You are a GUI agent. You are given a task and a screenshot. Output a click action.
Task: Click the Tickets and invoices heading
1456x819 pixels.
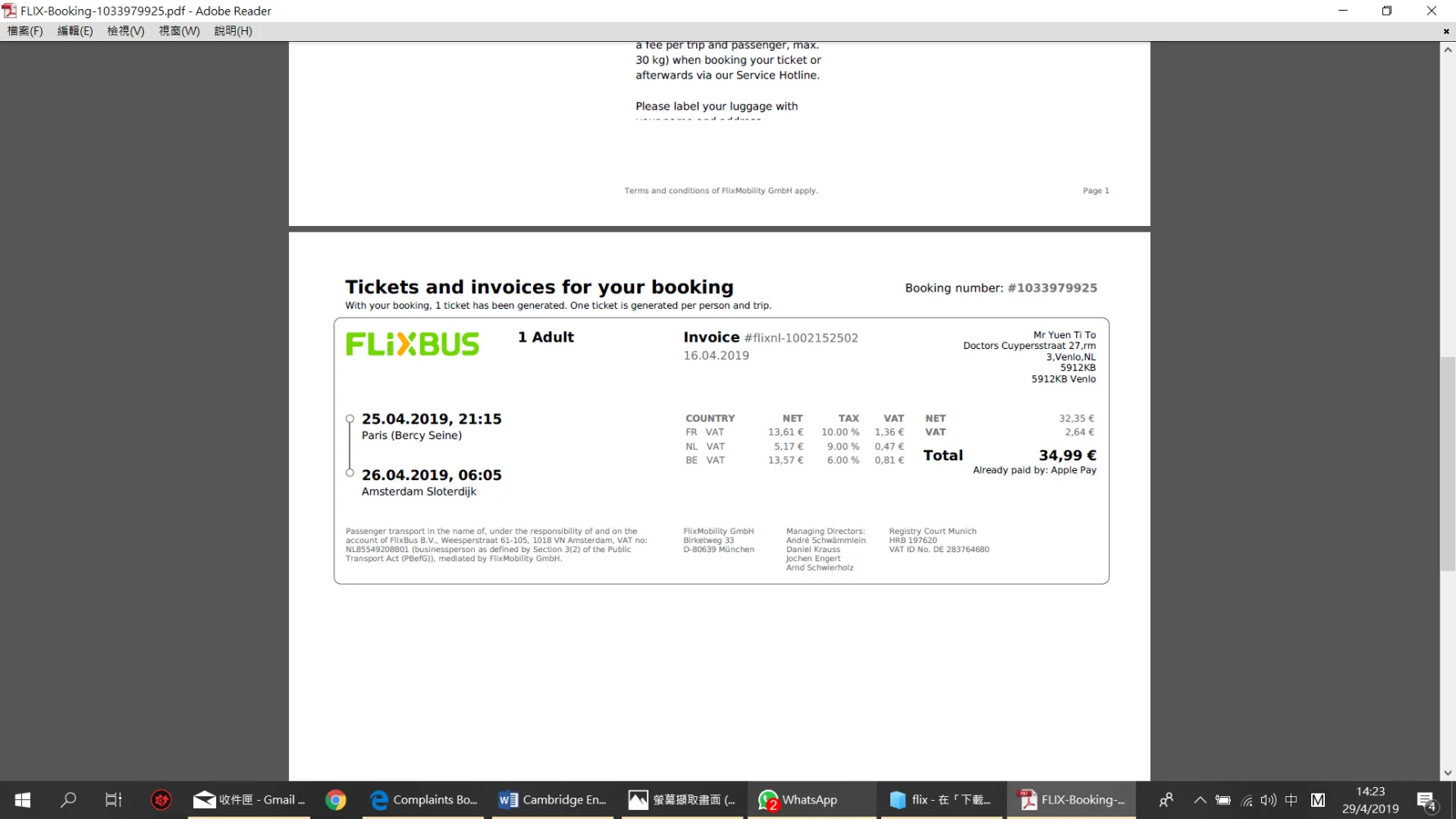click(539, 287)
